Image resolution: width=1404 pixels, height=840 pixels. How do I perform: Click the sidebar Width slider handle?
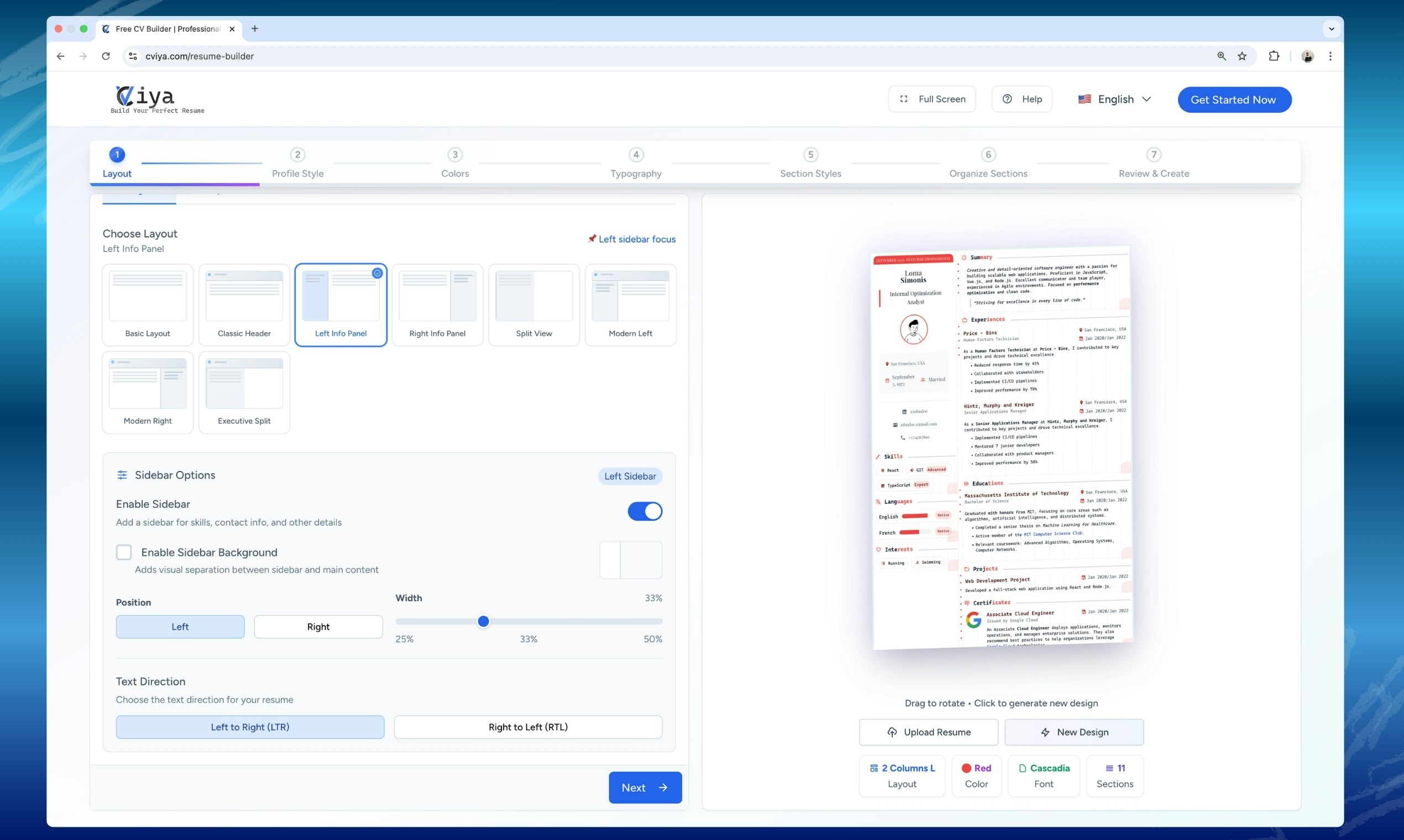(x=483, y=622)
